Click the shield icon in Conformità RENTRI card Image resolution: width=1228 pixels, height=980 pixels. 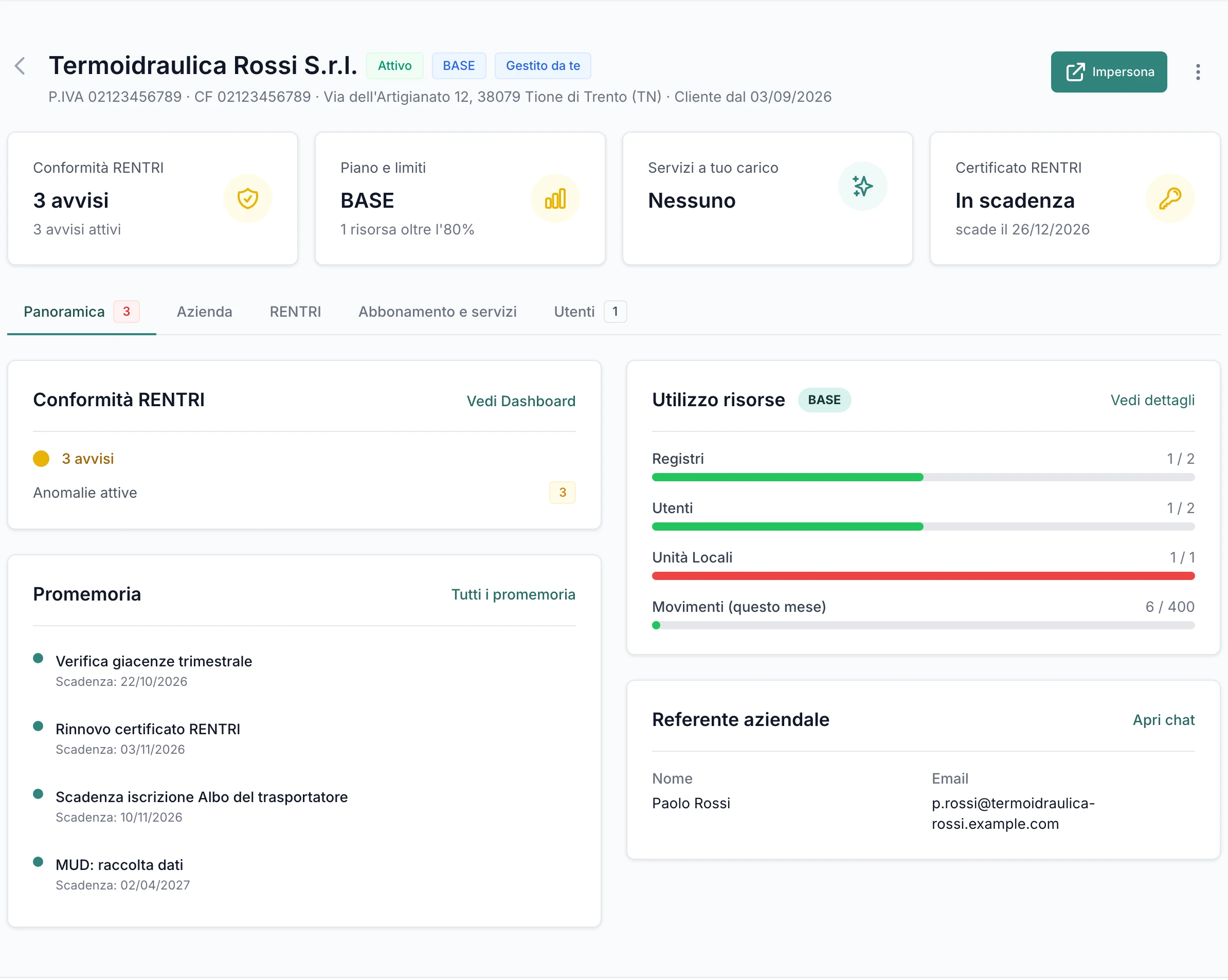click(248, 199)
